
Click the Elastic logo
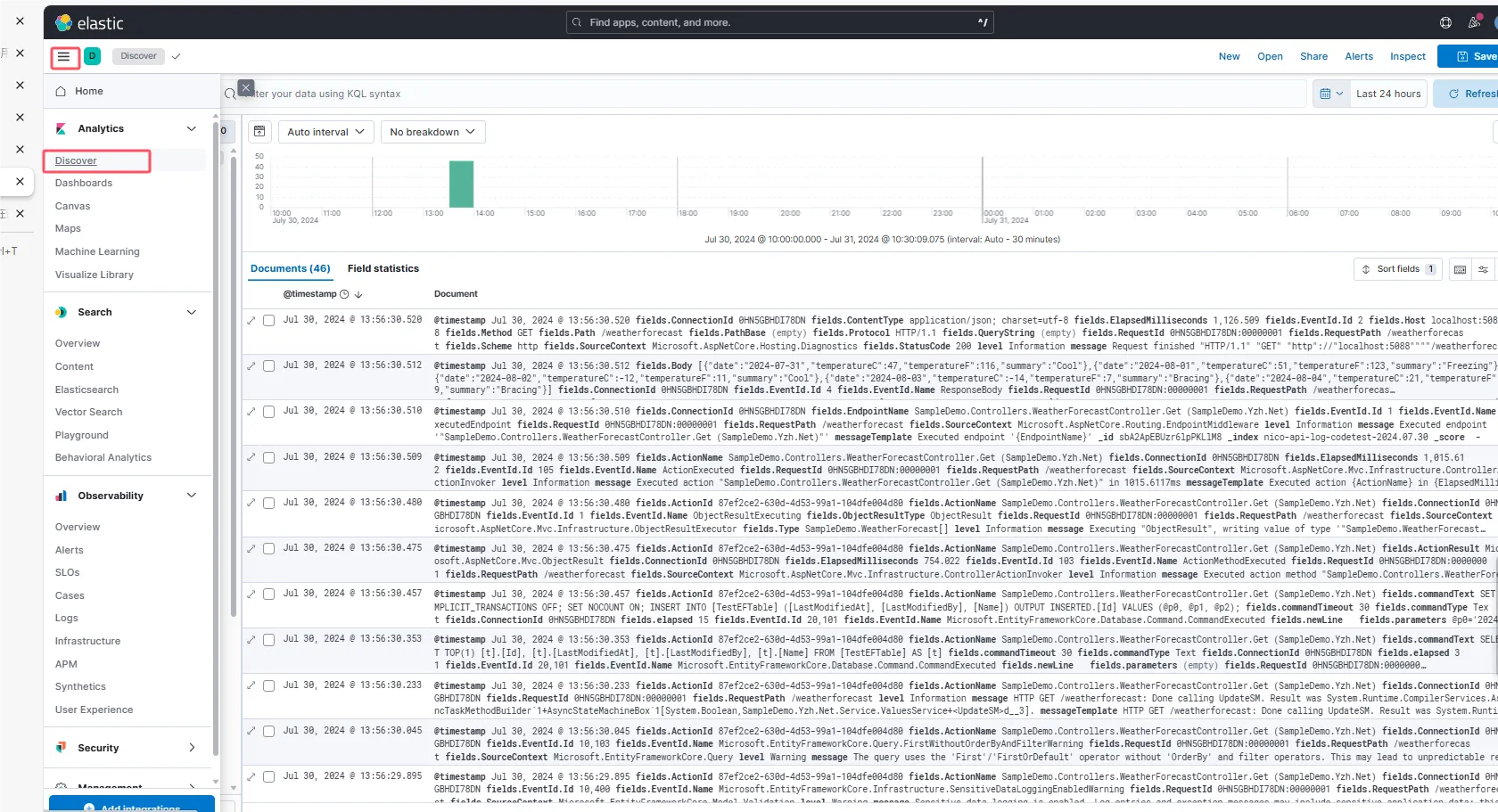pyautogui.click(x=89, y=23)
